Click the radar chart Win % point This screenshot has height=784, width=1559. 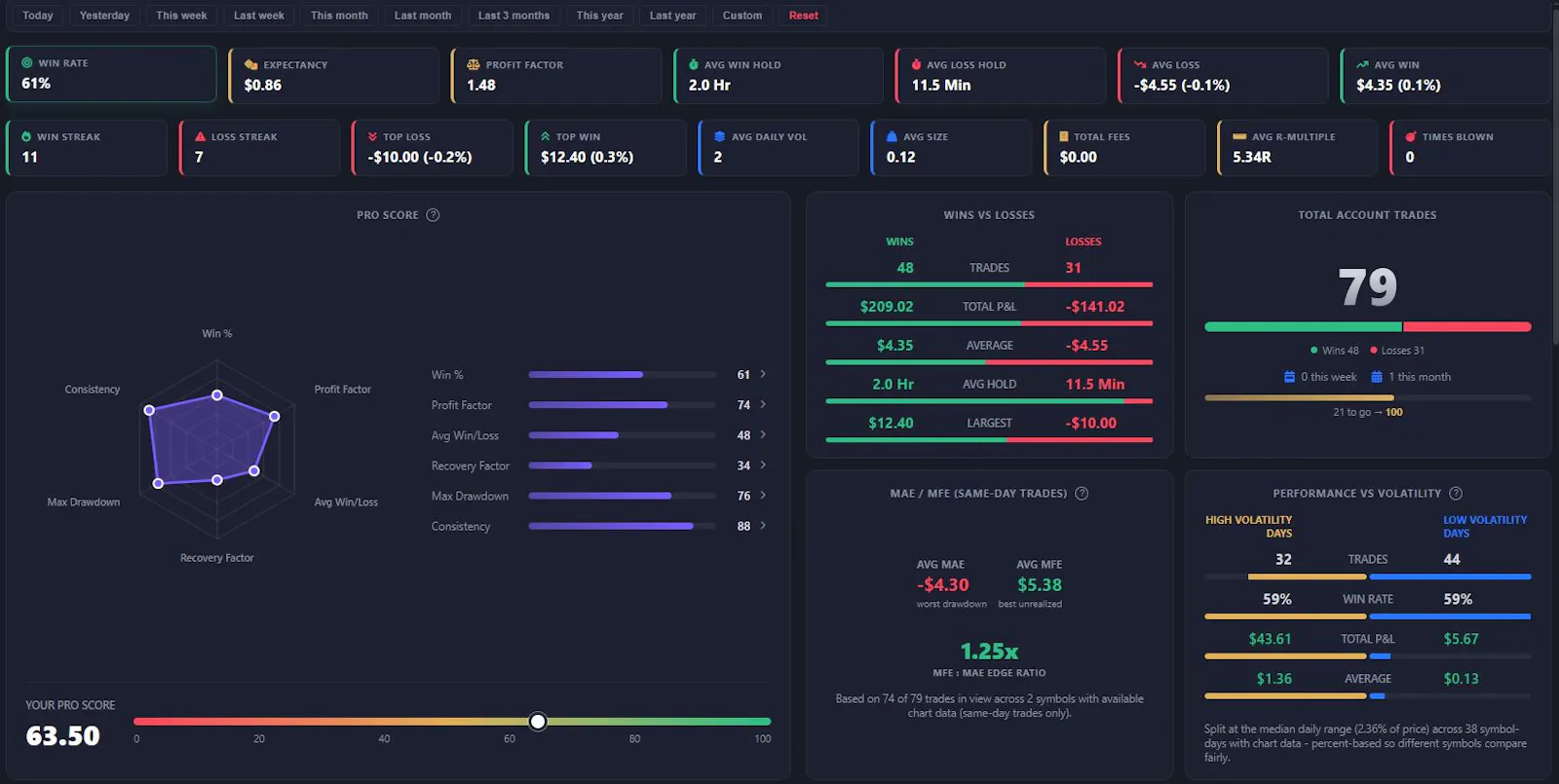coord(217,395)
